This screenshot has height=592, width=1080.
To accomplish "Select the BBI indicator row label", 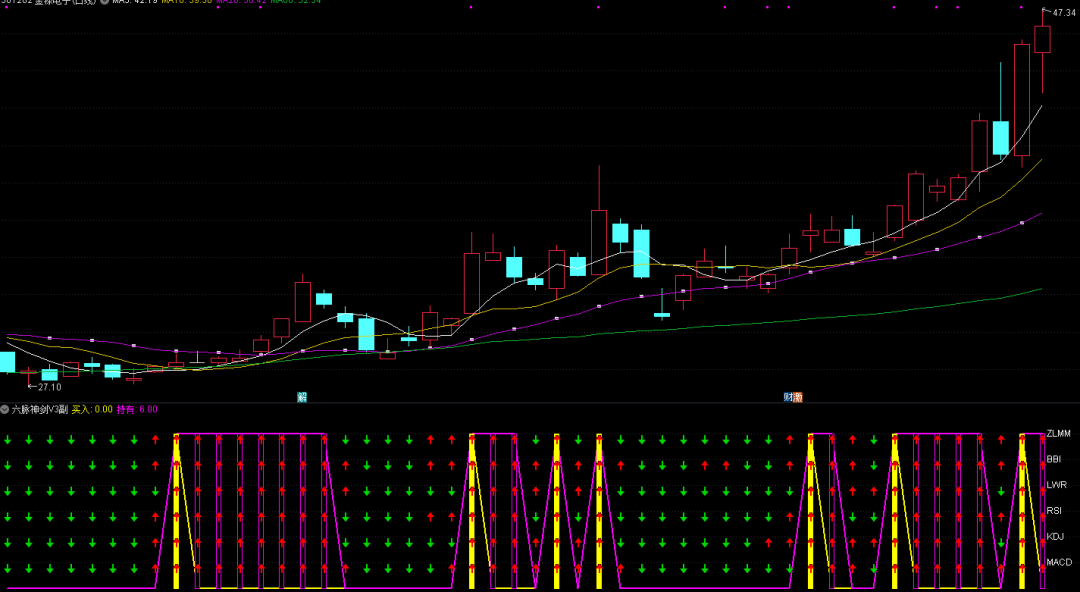I will tap(1054, 459).
